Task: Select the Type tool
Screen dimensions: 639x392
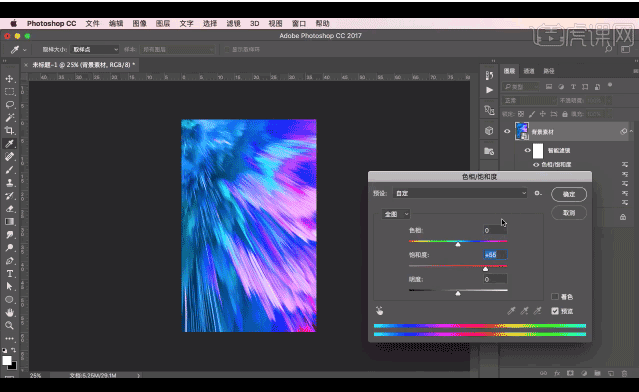Action: tap(9, 273)
